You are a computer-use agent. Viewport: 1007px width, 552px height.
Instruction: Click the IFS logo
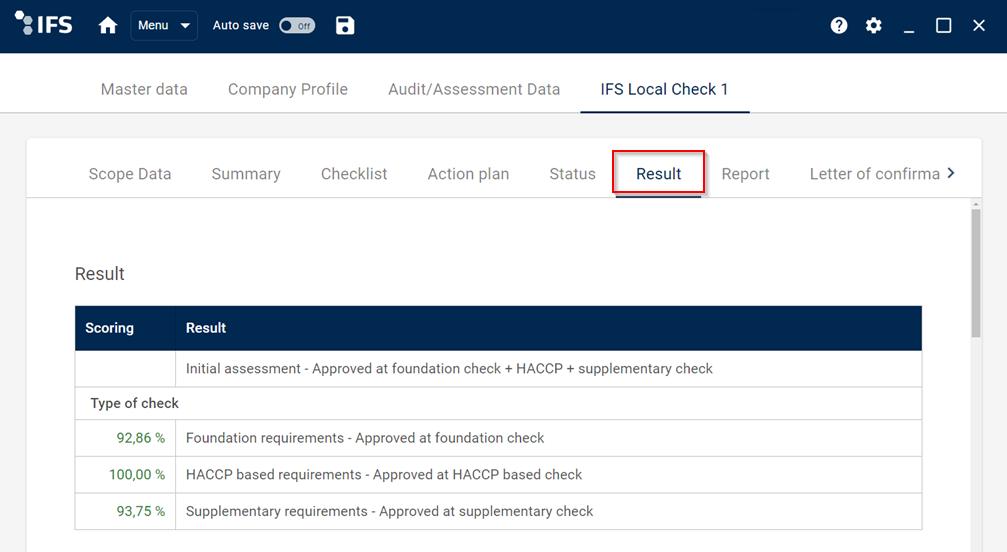click(44, 25)
